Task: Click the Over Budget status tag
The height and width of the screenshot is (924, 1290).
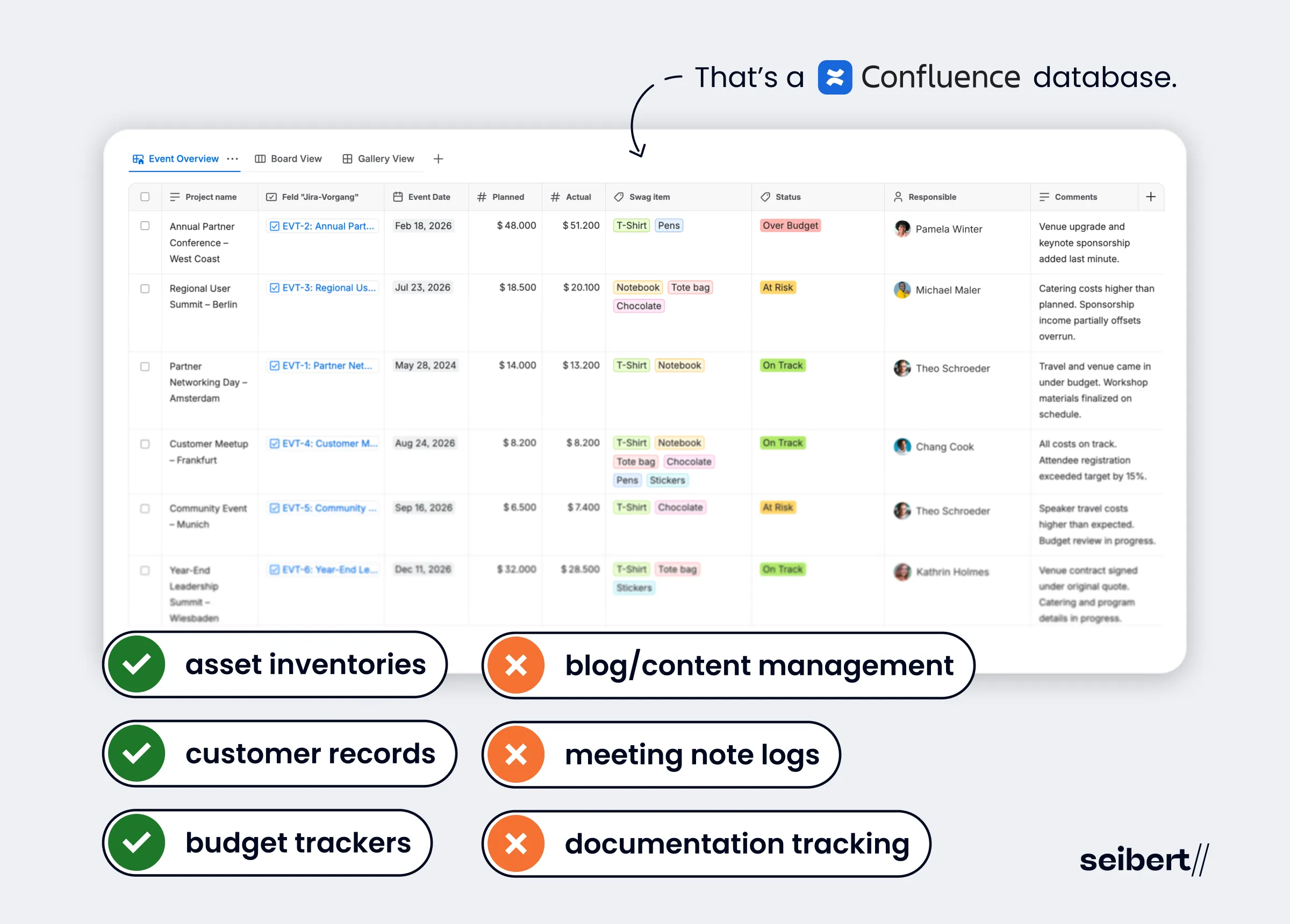Action: pos(790,225)
